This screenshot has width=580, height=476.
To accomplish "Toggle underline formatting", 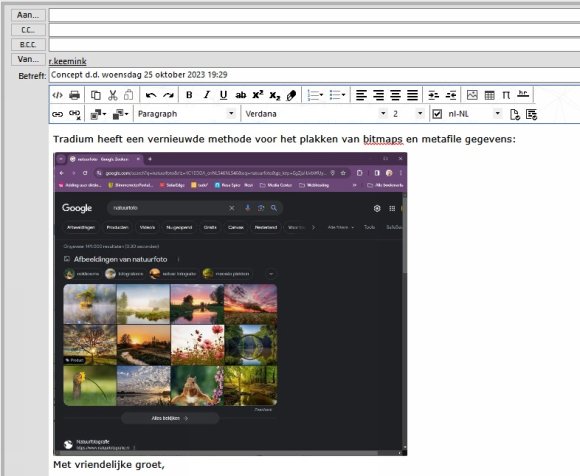I will point(223,95).
